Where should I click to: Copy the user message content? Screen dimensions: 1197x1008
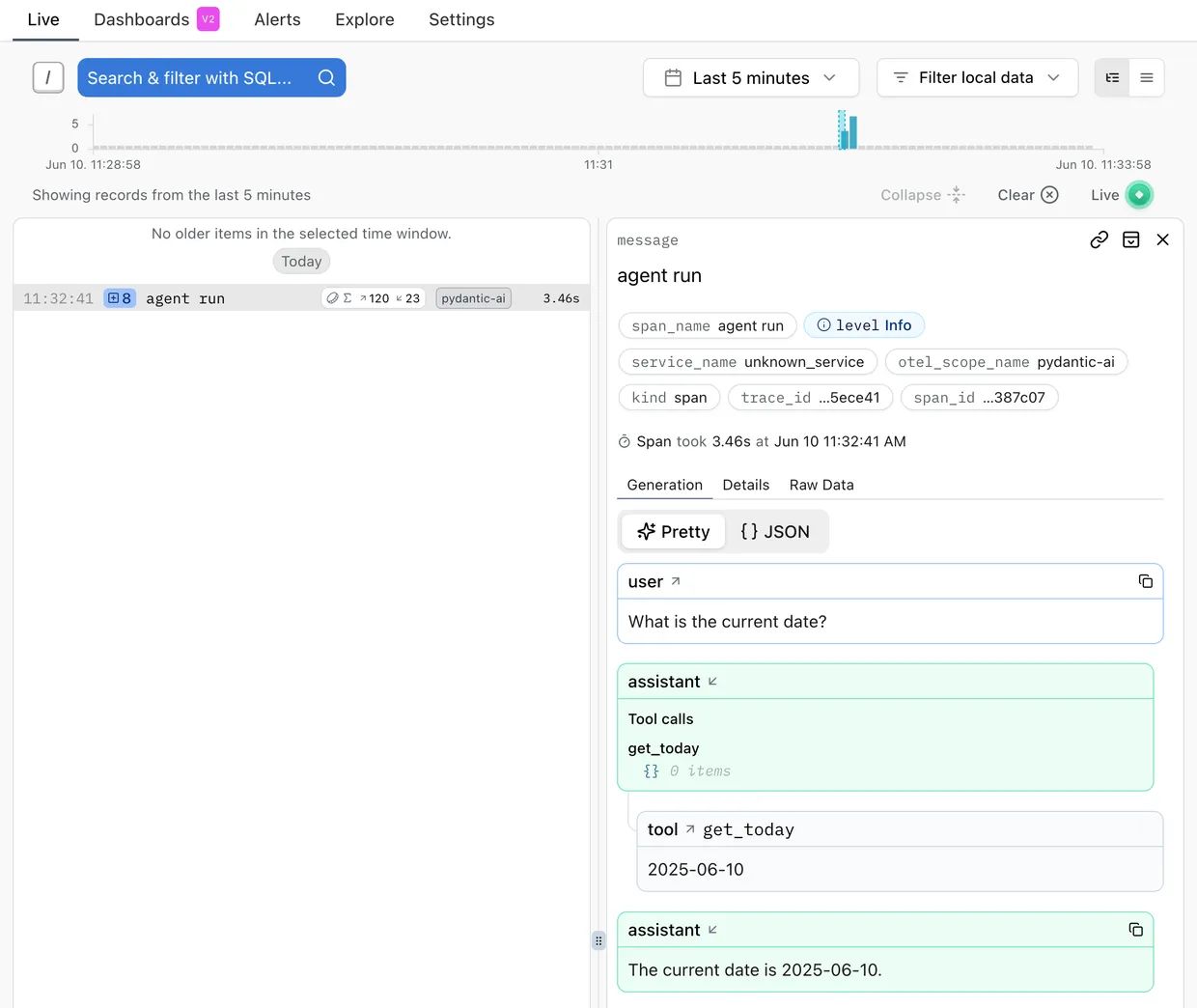pyautogui.click(x=1145, y=581)
